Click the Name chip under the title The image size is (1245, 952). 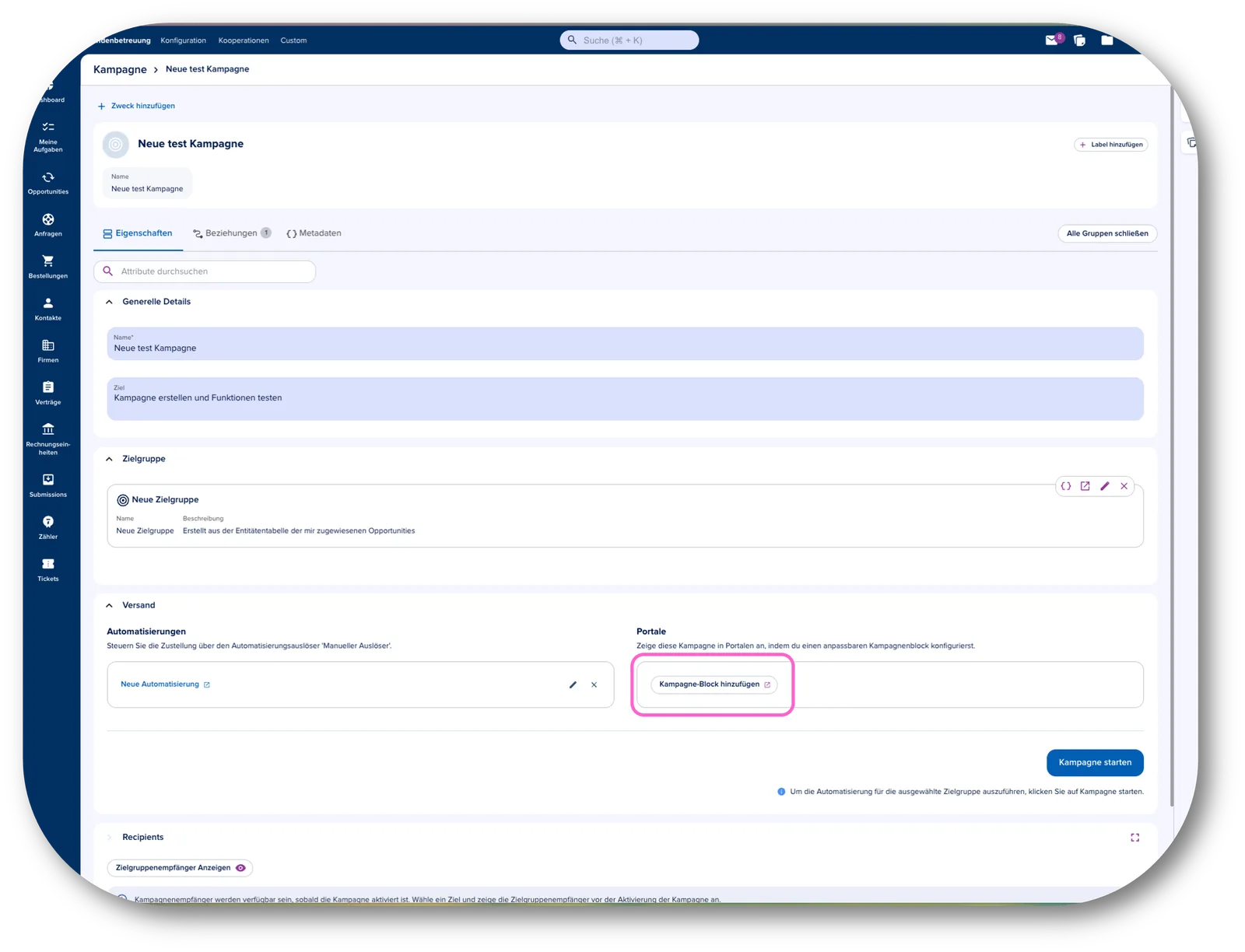pos(147,184)
